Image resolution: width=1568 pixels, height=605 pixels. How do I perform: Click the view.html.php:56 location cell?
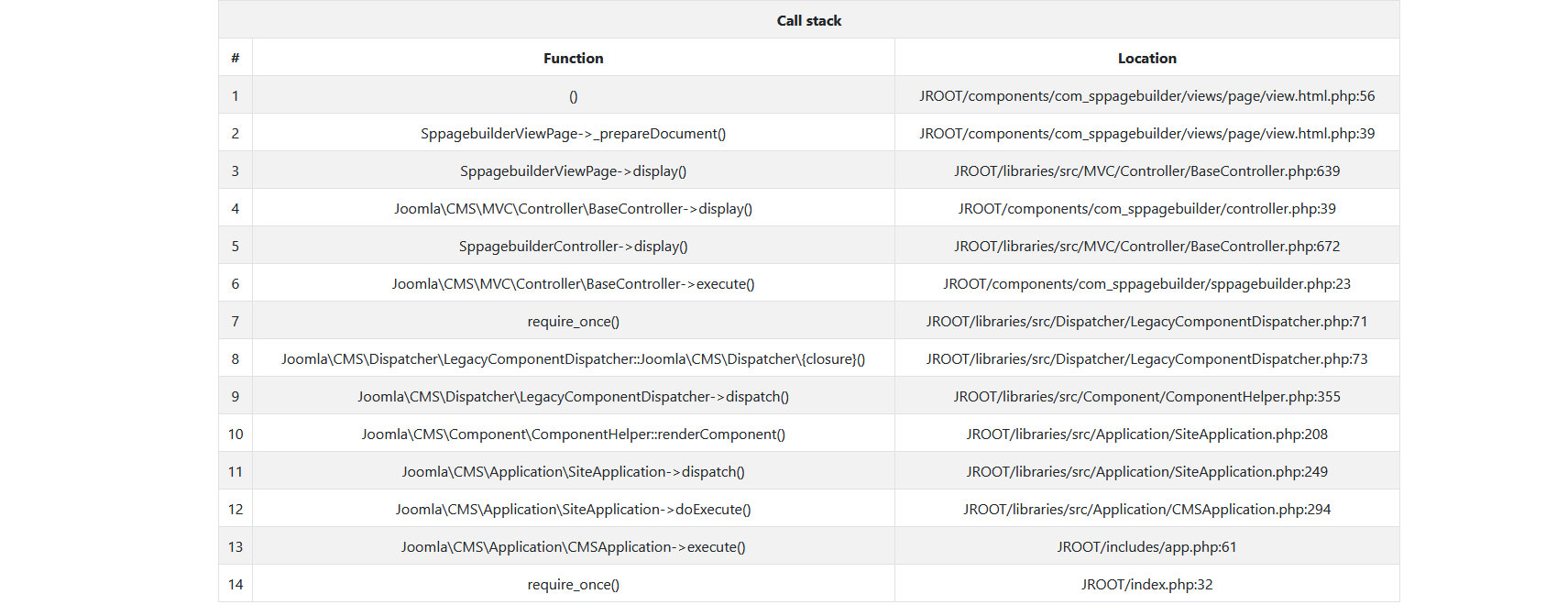pos(1146,96)
